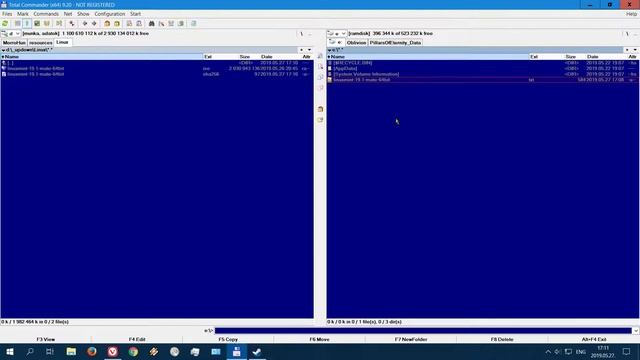Open the Notepad toolbar icon
Screen dimensions: 640x360
point(194,24)
